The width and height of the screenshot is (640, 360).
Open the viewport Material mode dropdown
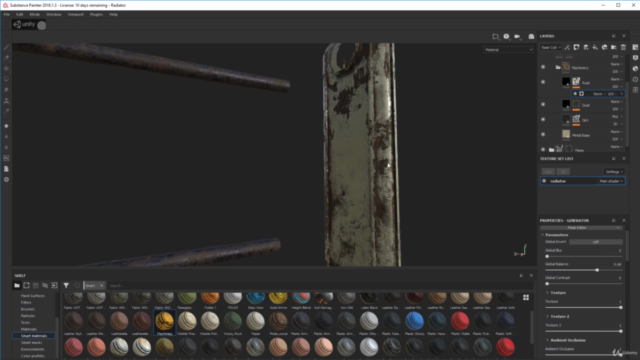(x=509, y=50)
